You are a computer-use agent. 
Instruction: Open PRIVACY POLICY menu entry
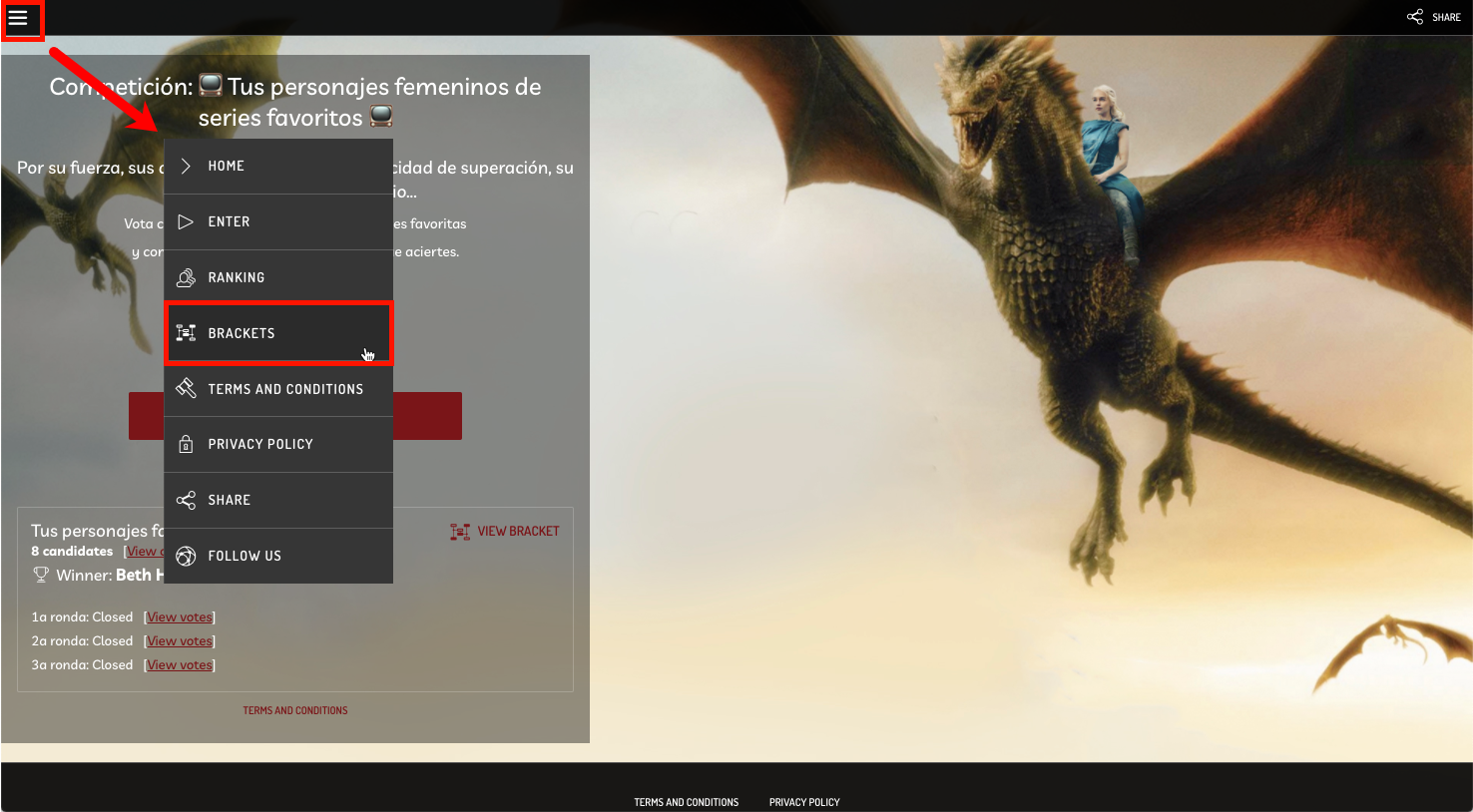tap(278, 444)
